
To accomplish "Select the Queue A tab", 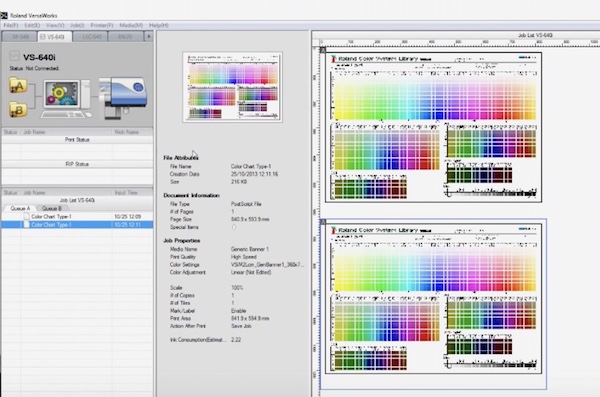I will pyautogui.click(x=20, y=208).
